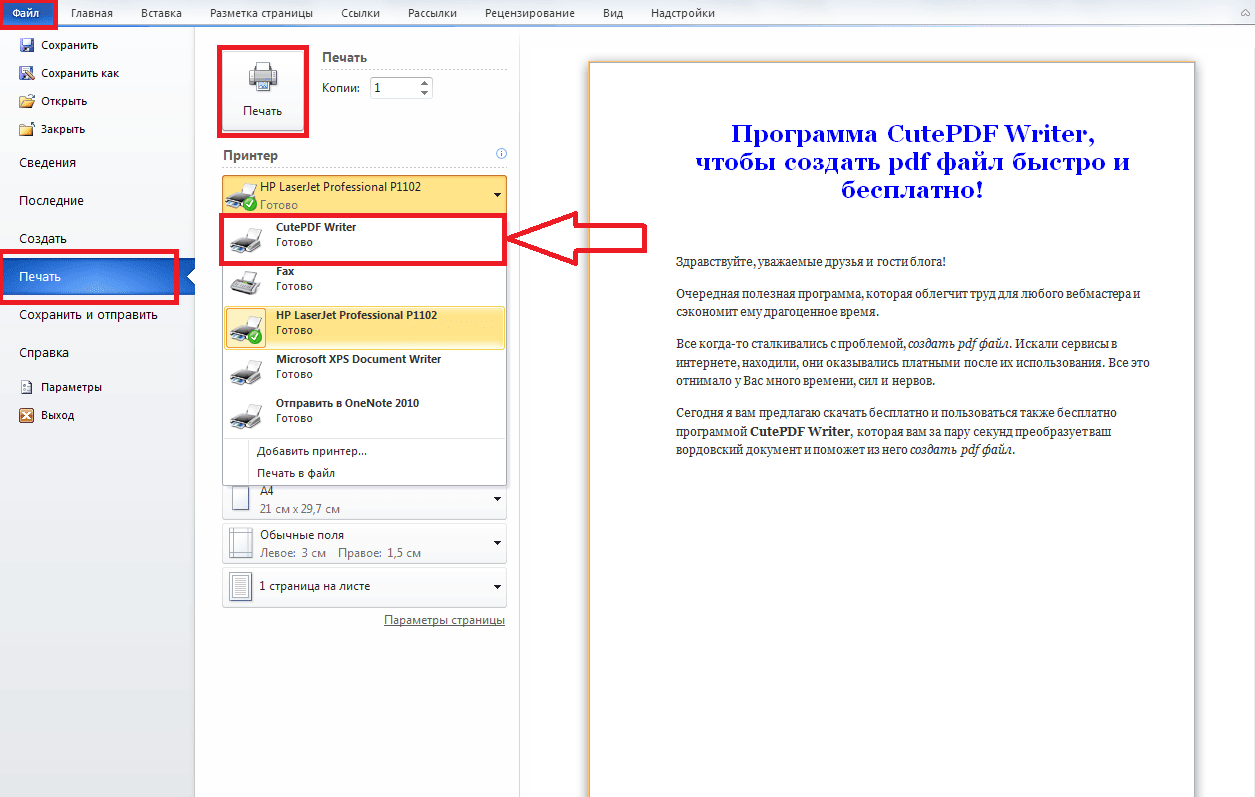The height and width of the screenshot is (797, 1255).
Task: Expand the 1 page per sheet dropdown
Action: point(497,587)
